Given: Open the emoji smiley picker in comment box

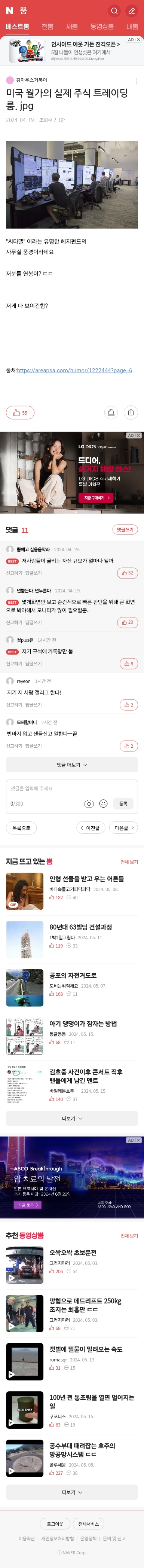Looking at the screenshot, I should (103, 803).
